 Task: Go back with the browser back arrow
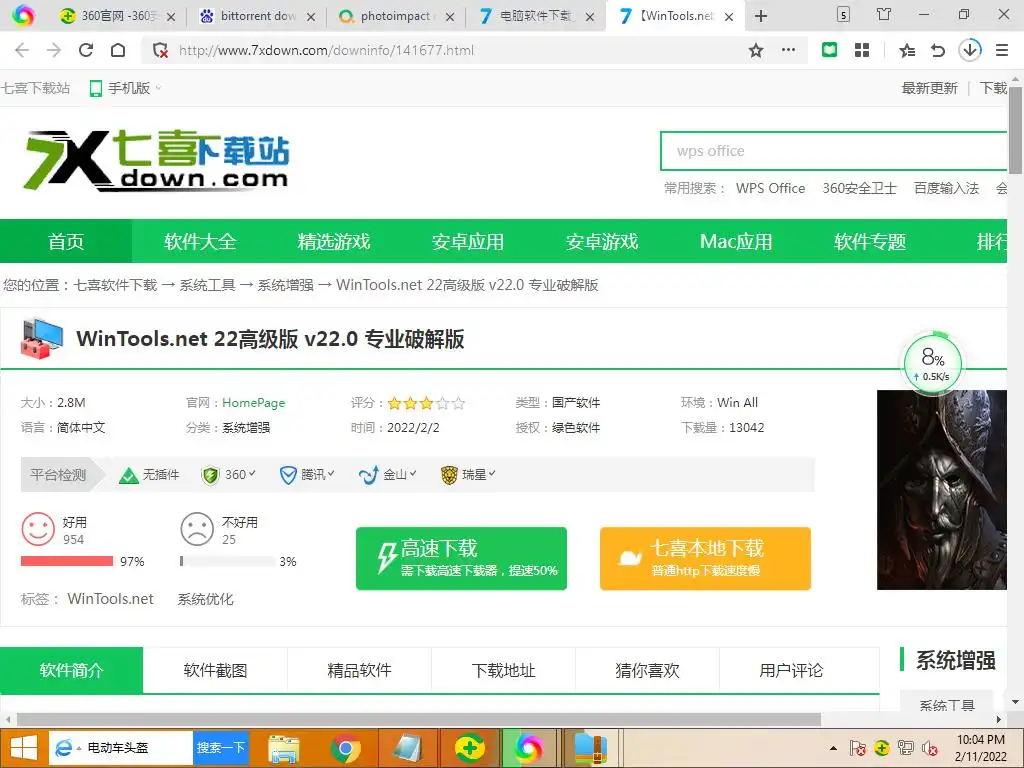click(22, 50)
